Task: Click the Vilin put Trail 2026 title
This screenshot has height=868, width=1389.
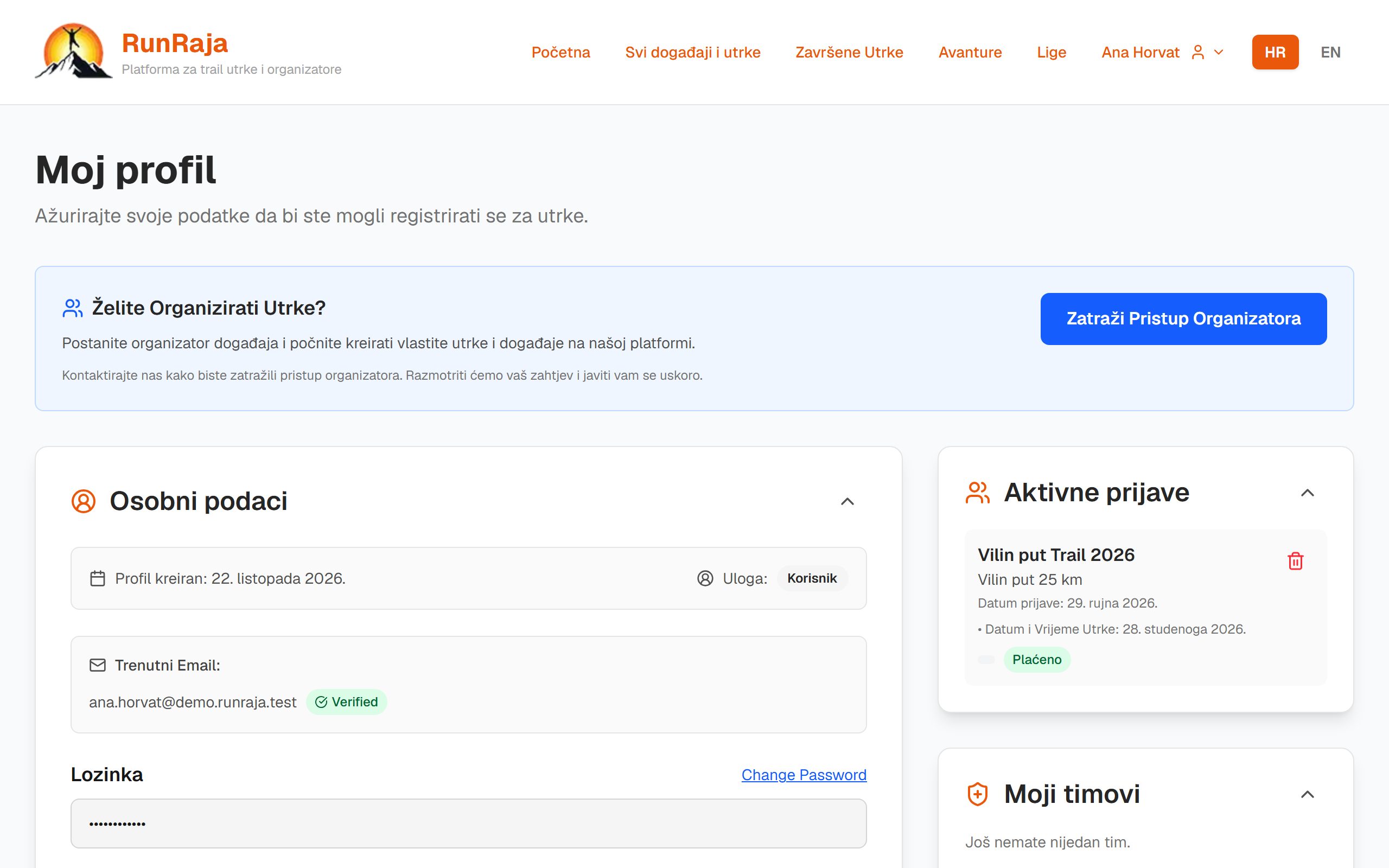Action: [x=1056, y=554]
